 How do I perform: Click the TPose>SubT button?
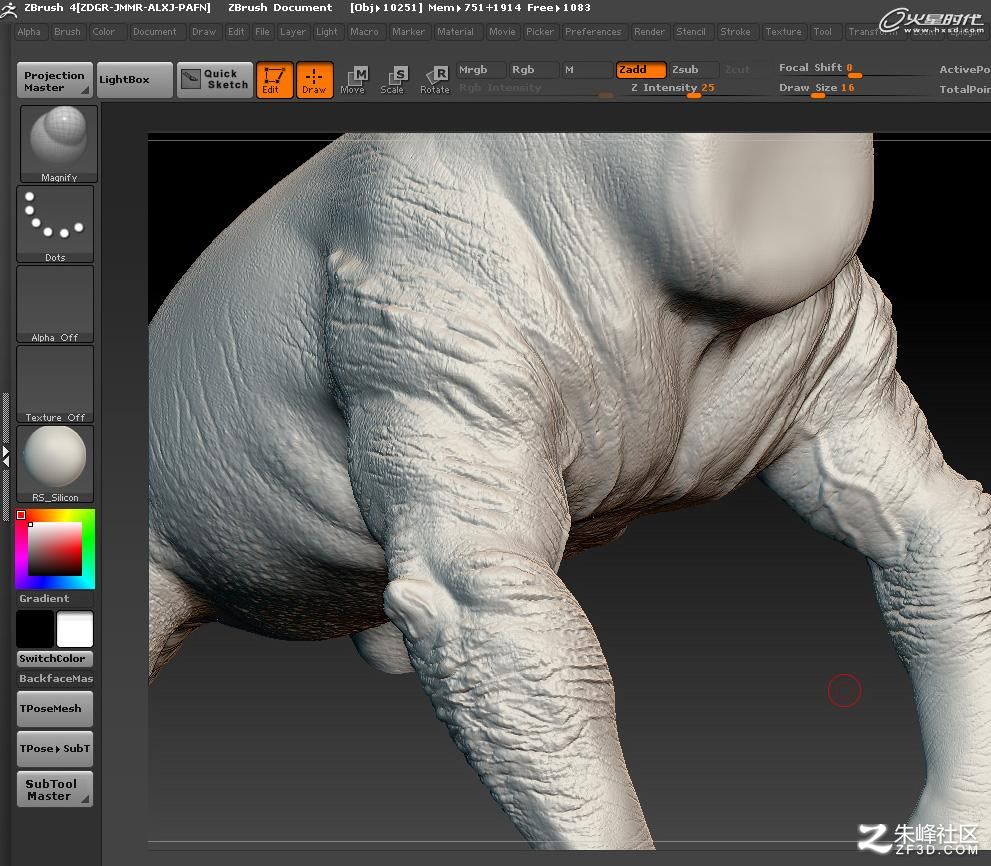click(55, 749)
